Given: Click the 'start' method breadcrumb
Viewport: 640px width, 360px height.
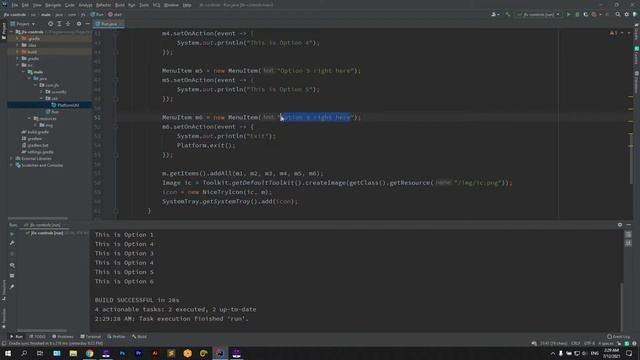Looking at the screenshot, I should tap(115, 14).
